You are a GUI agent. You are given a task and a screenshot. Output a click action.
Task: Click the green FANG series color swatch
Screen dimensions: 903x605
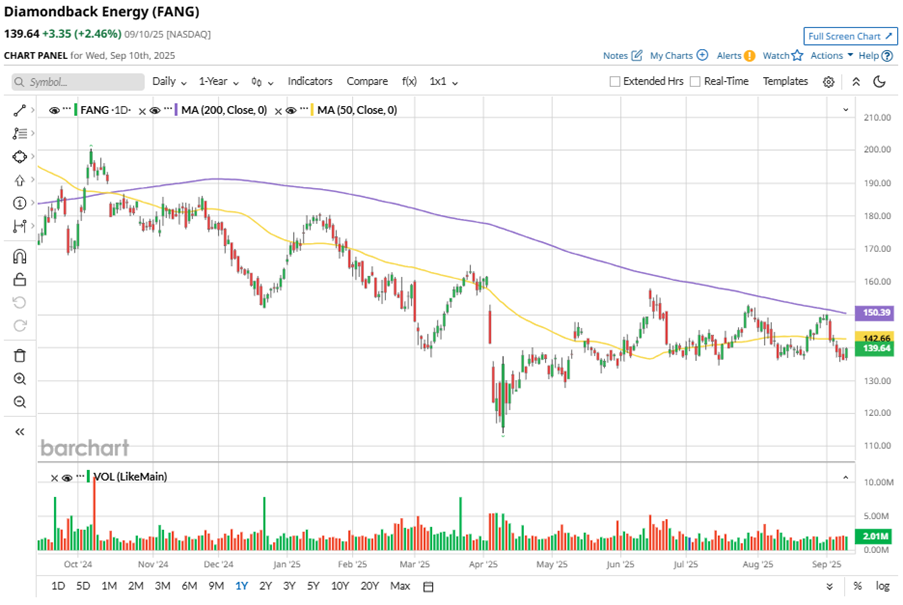pos(75,109)
